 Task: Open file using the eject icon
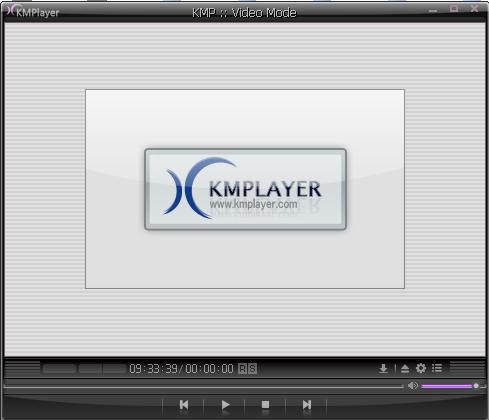point(405,368)
